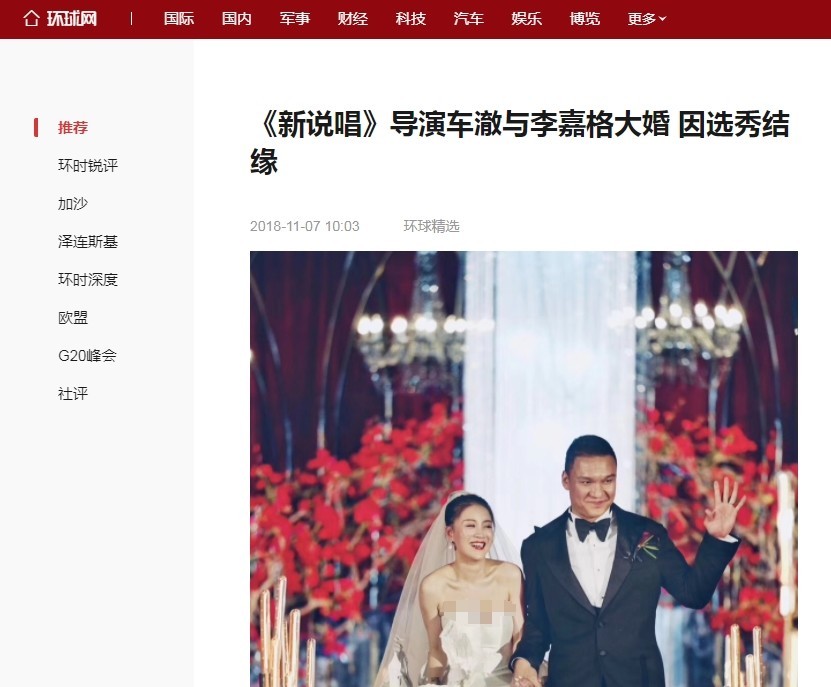Open 环时锐评 in the sidebar
The image size is (831, 687).
(x=88, y=165)
